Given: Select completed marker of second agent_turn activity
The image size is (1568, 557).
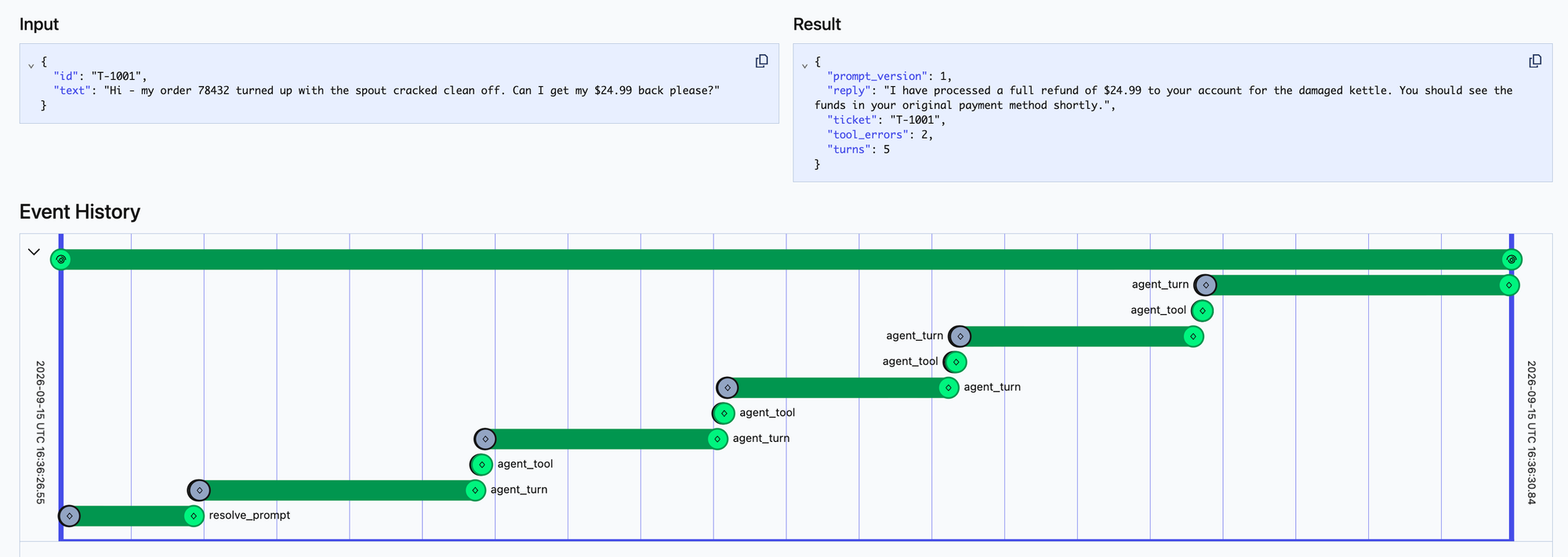Looking at the screenshot, I should point(717,439).
